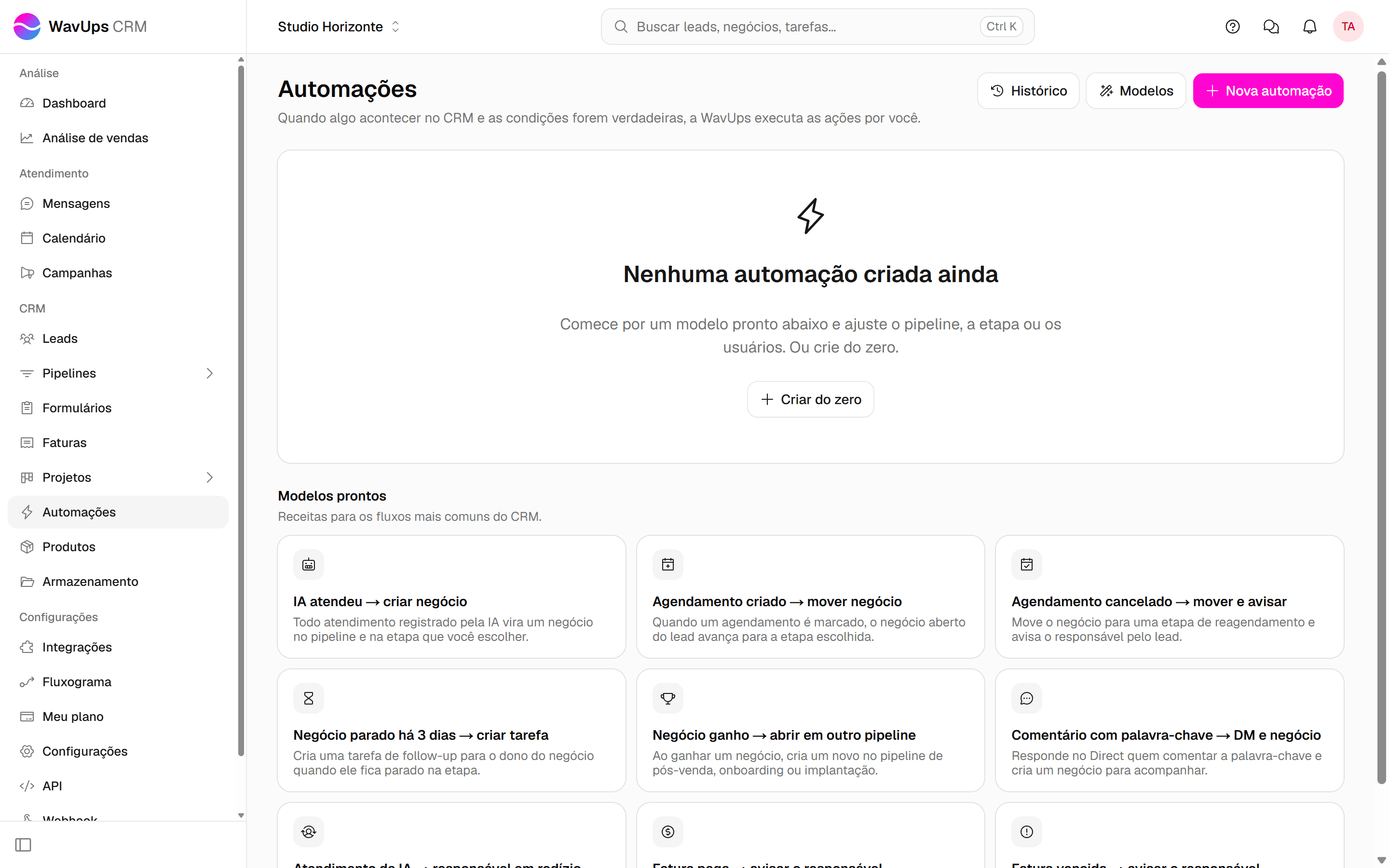This screenshot has width=1389, height=868.
Task: Open Dashboard in the sidebar
Action: [x=118, y=103]
